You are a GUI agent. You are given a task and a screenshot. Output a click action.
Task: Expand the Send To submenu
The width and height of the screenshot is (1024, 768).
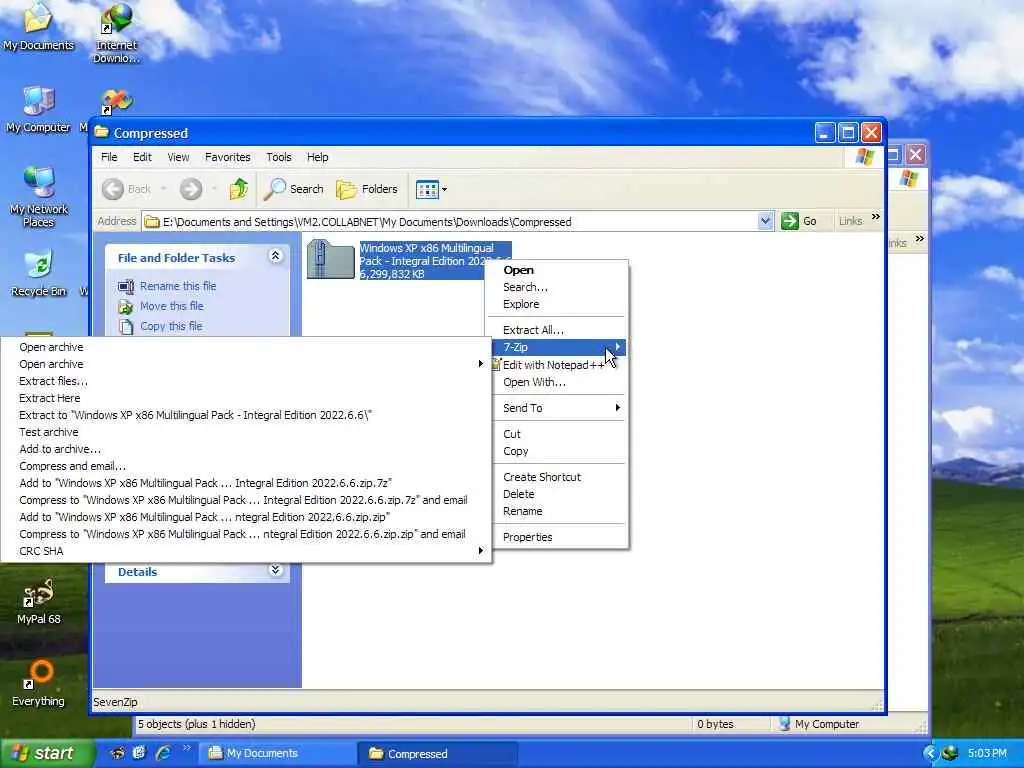pos(557,408)
